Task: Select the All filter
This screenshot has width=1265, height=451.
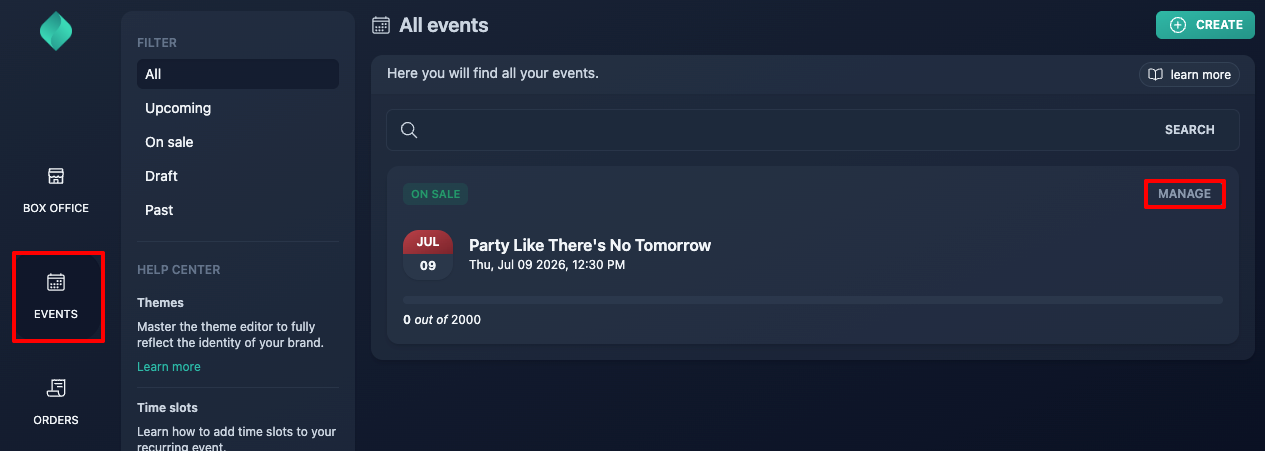Action: 238,74
